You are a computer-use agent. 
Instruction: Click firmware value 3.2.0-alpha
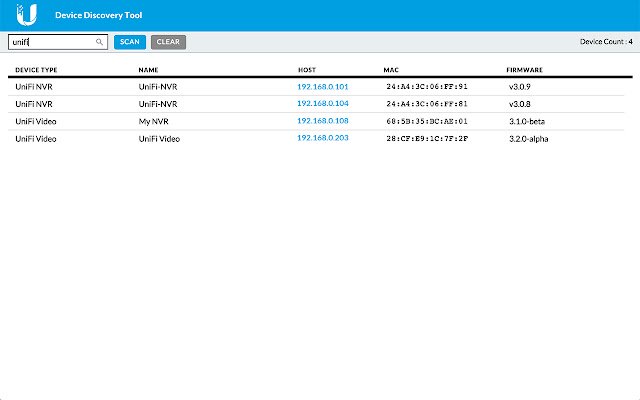coord(529,139)
